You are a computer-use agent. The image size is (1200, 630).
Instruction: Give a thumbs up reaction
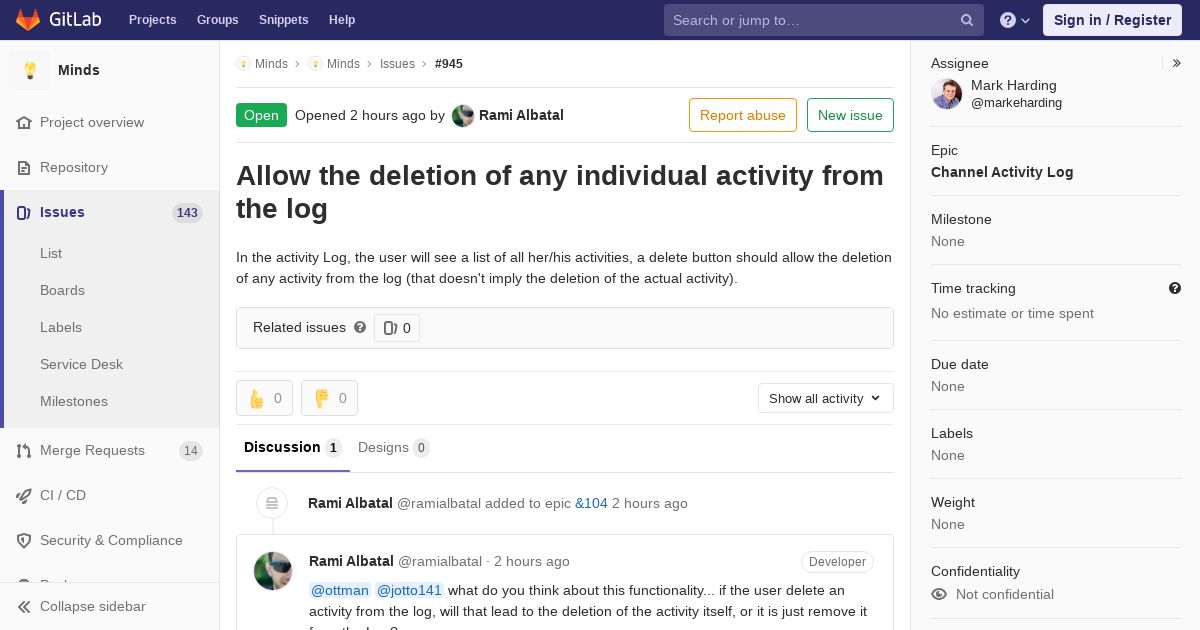click(264, 398)
